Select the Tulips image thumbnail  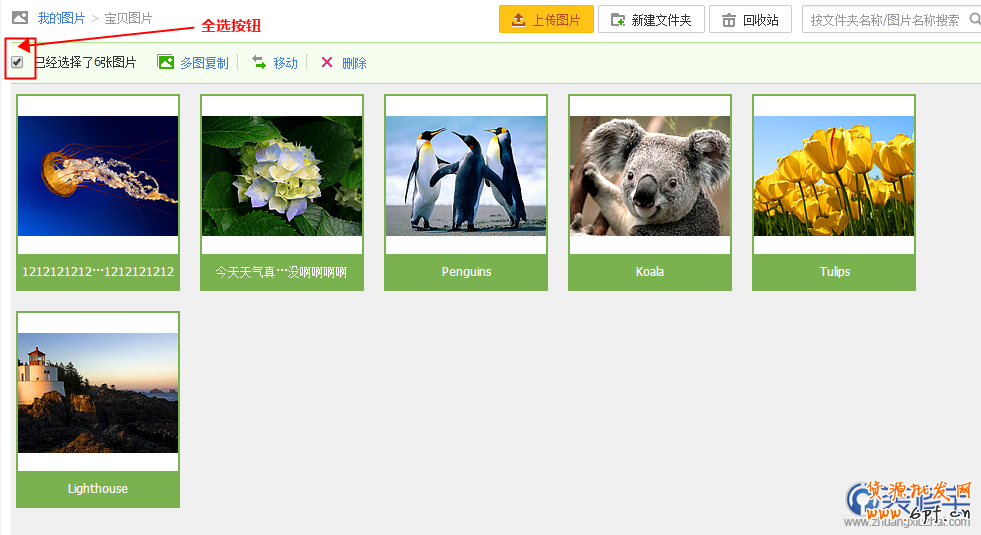coord(834,176)
